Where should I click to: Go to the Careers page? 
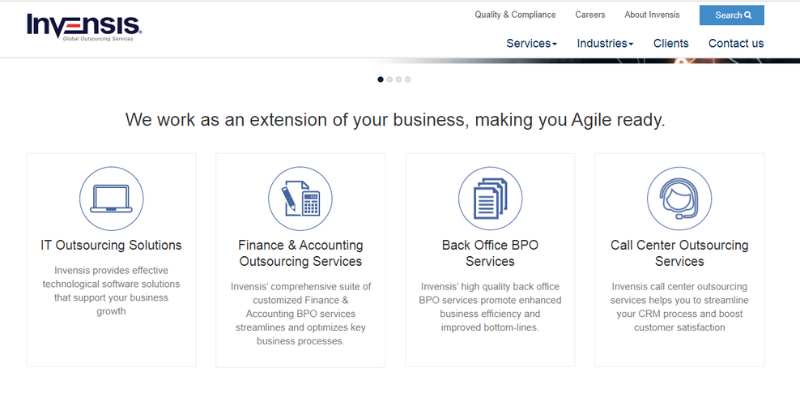click(590, 15)
